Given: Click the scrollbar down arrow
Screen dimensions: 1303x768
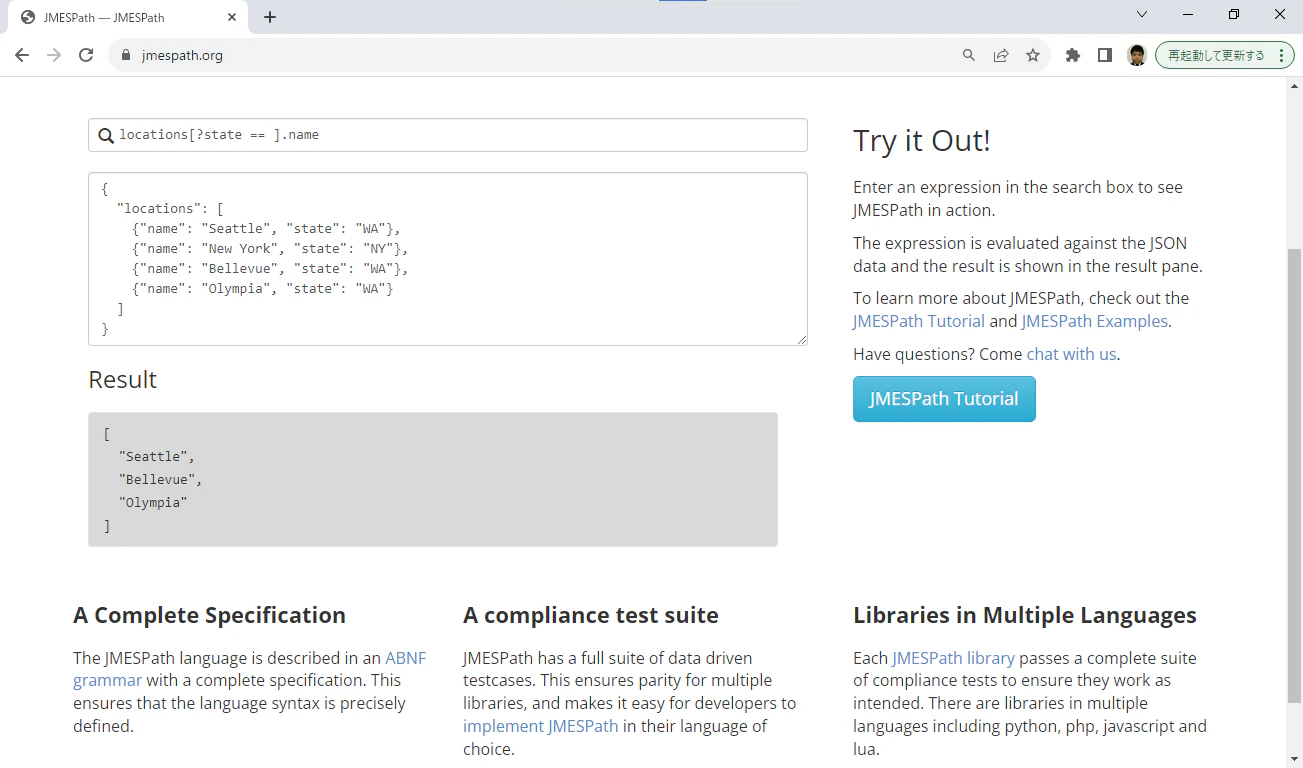Looking at the screenshot, I should 1294,759.
